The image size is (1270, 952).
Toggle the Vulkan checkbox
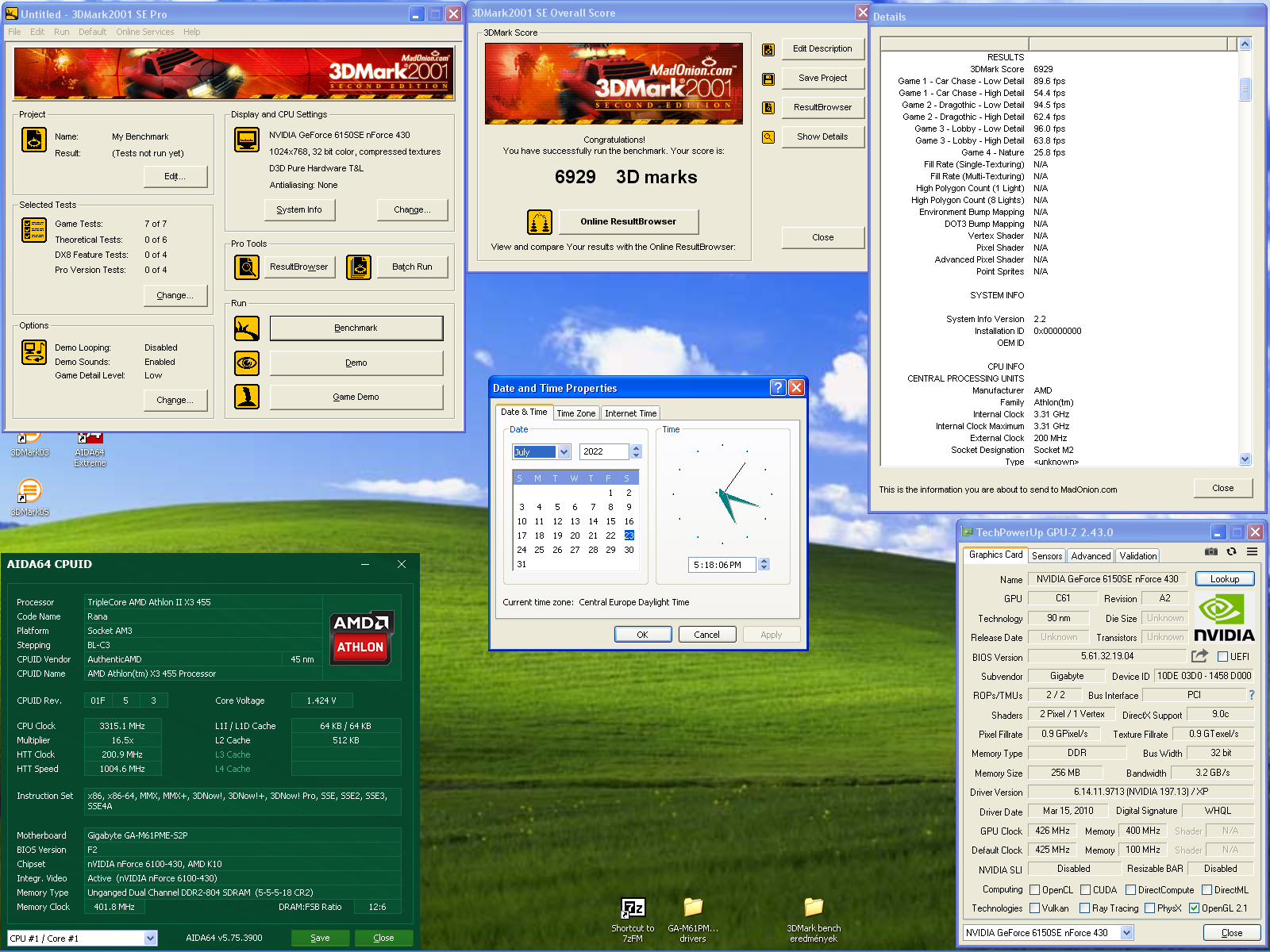click(1034, 908)
